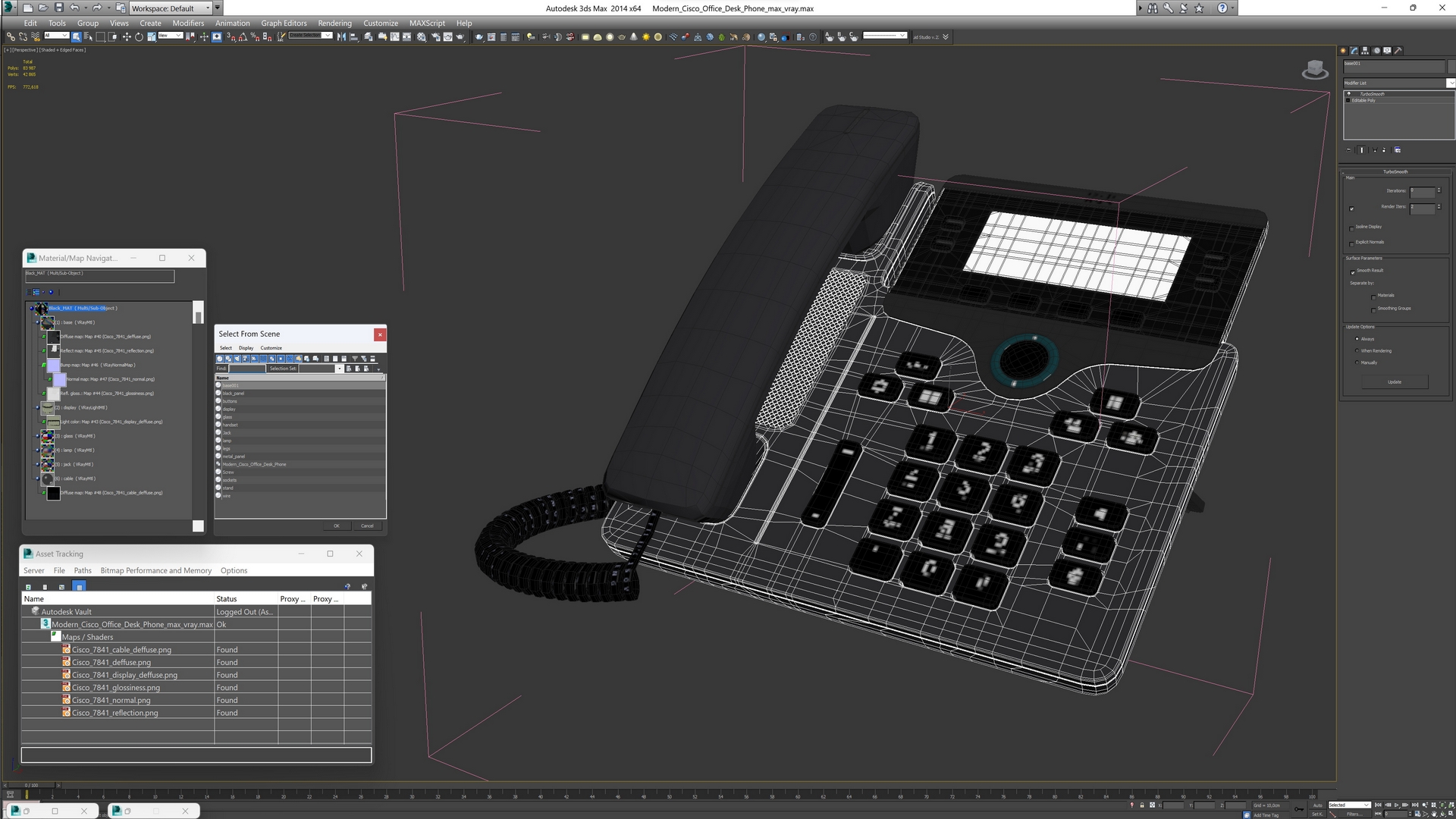Click the Mirror tool icon
Screen dimensions: 1456x819
pyautogui.click(x=341, y=36)
